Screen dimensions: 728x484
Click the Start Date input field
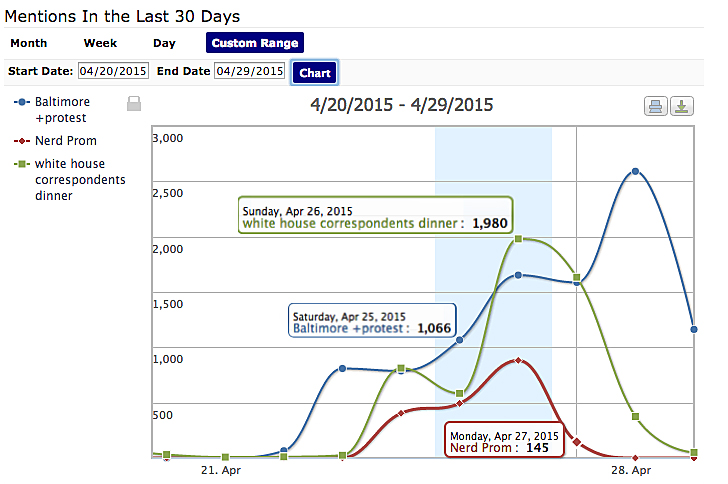coord(114,72)
